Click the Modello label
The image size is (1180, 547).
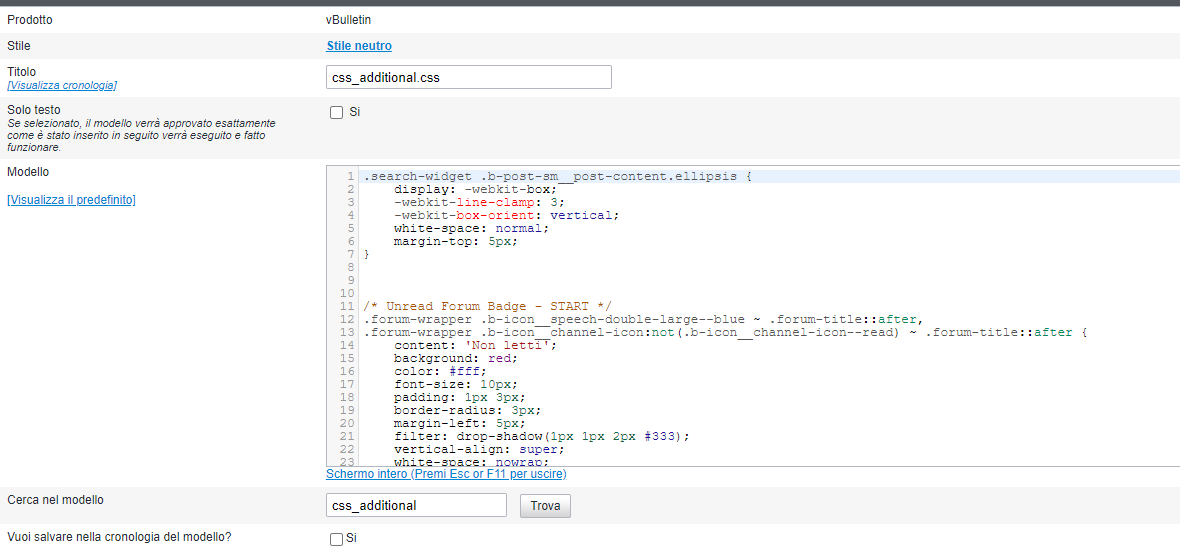click(28, 172)
